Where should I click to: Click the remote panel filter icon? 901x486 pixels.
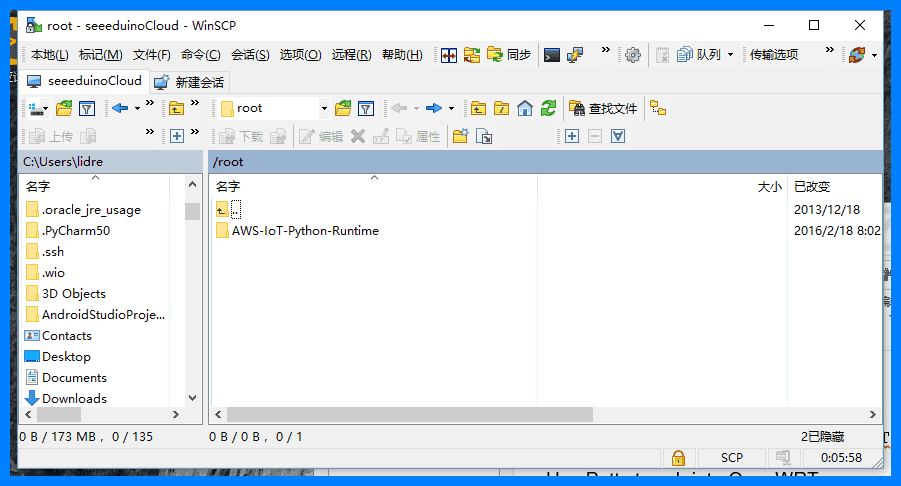coord(366,108)
